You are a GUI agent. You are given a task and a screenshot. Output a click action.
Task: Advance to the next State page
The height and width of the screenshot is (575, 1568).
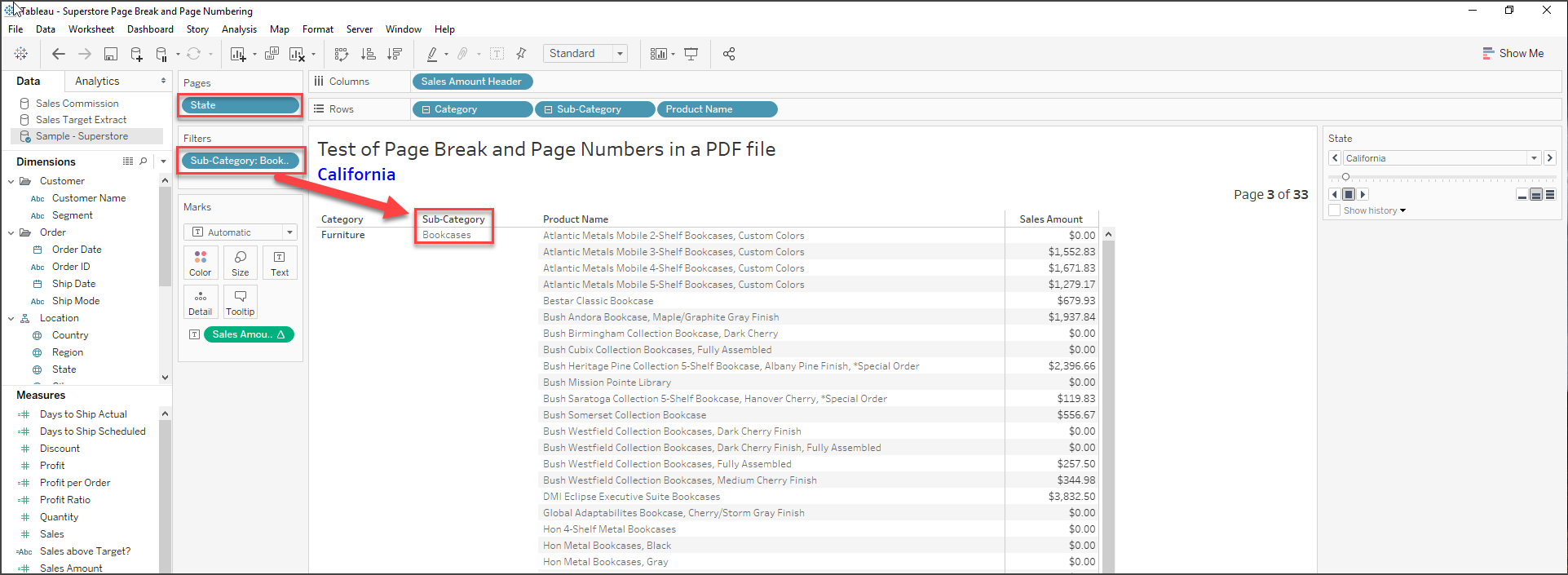tap(1550, 158)
